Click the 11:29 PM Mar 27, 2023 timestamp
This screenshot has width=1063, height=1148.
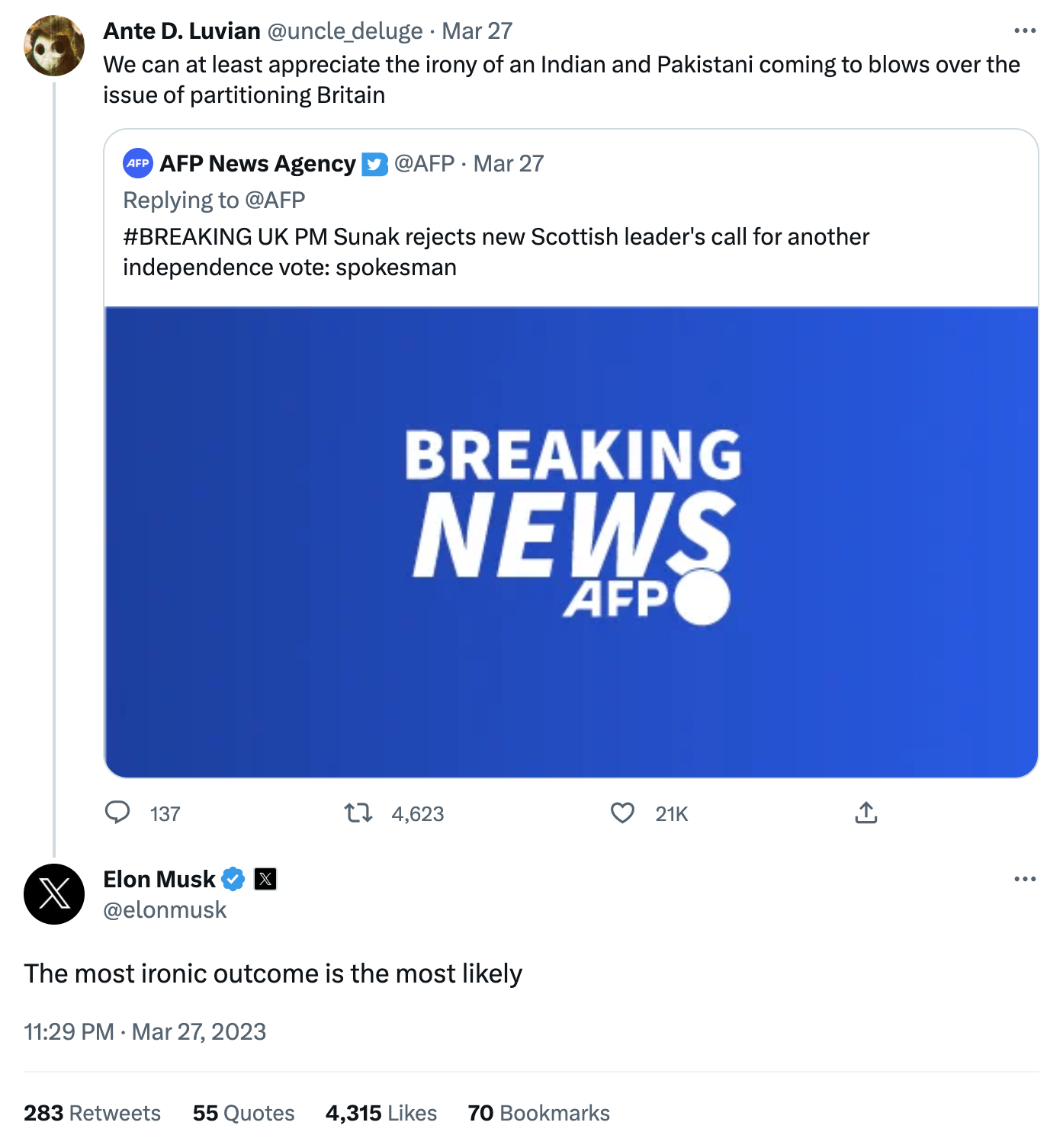[145, 1031]
